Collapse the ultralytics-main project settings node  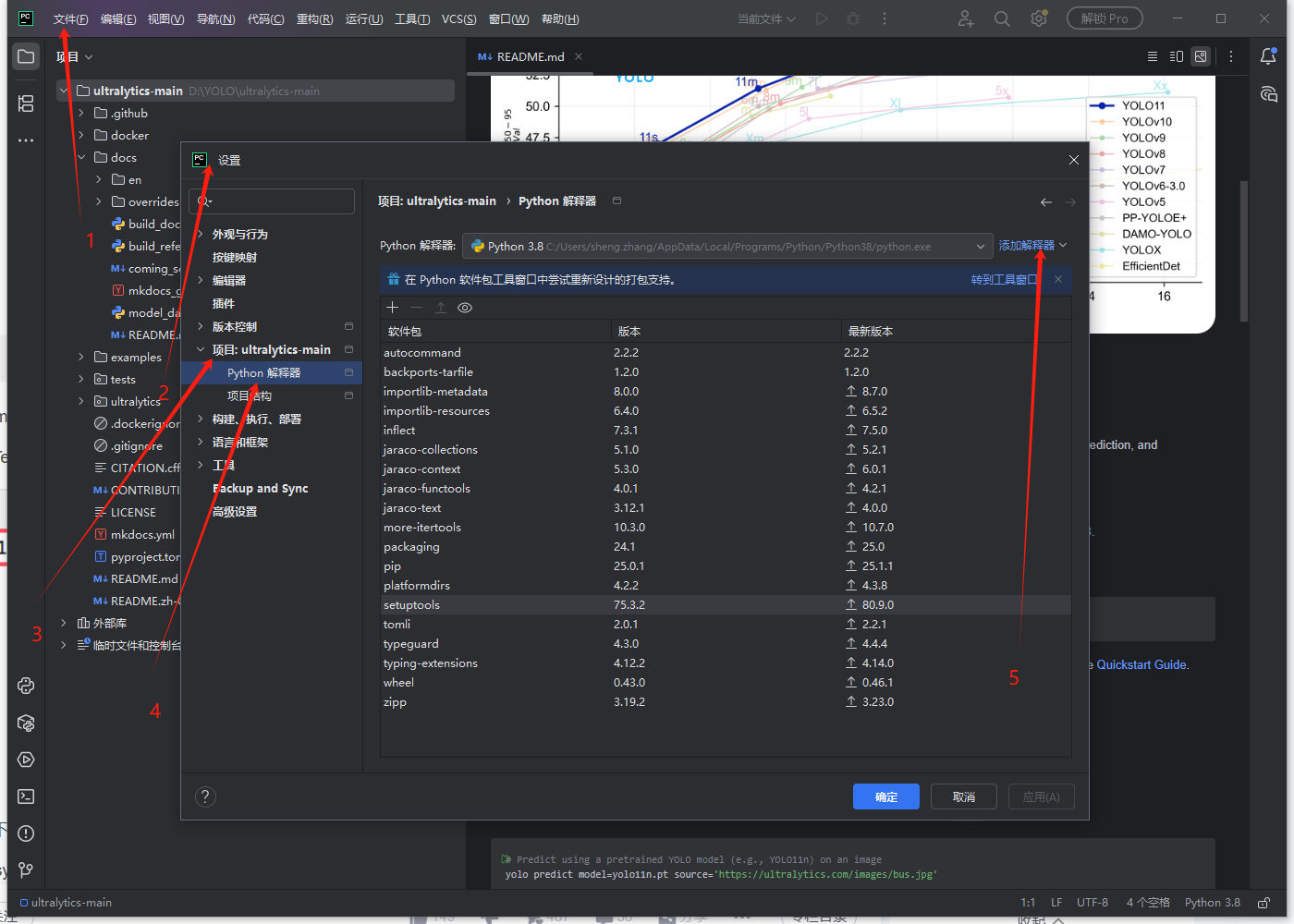tap(200, 350)
